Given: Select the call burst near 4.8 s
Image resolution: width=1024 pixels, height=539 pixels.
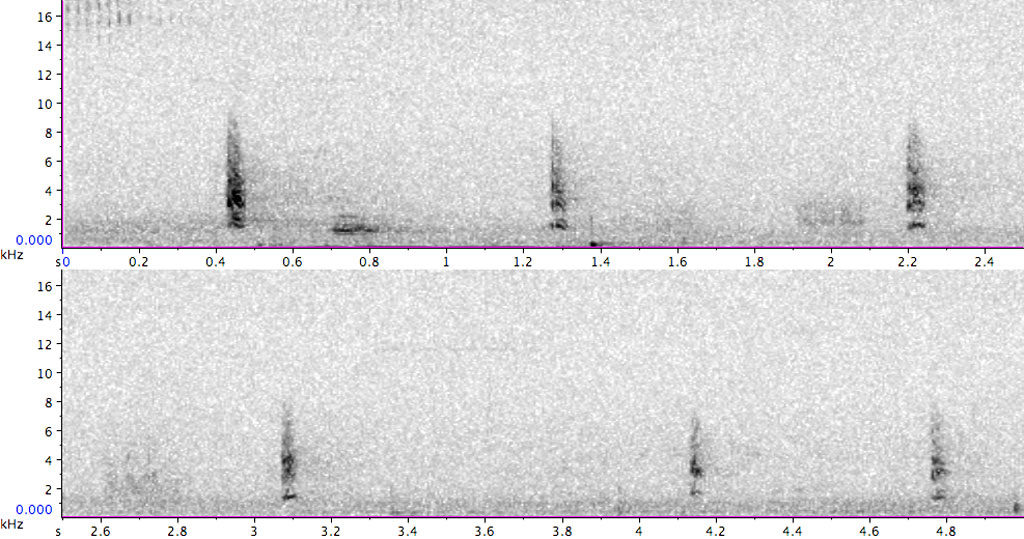Looking at the screenshot, I should pos(938,455).
